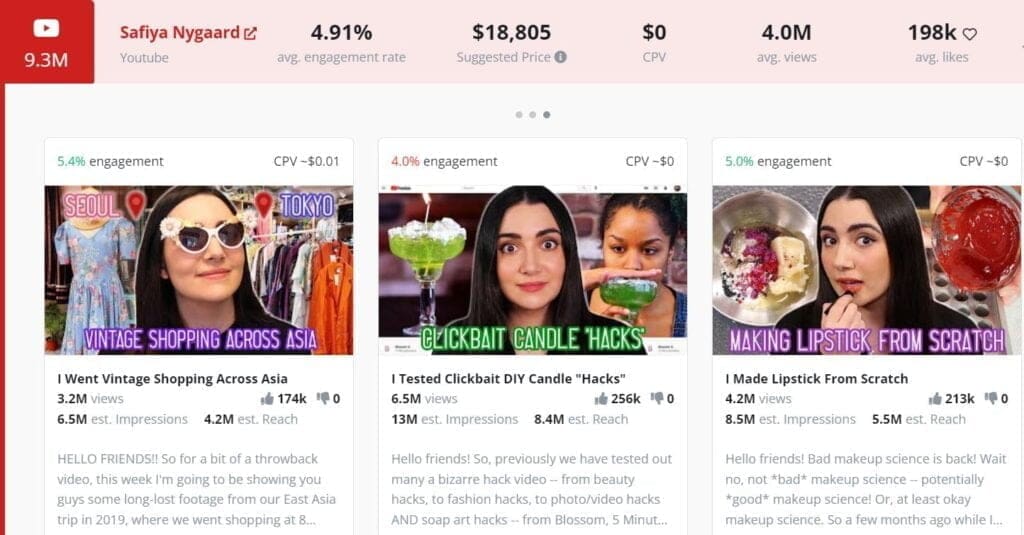
Task: Select the first carousel page dot
Action: tap(519, 114)
